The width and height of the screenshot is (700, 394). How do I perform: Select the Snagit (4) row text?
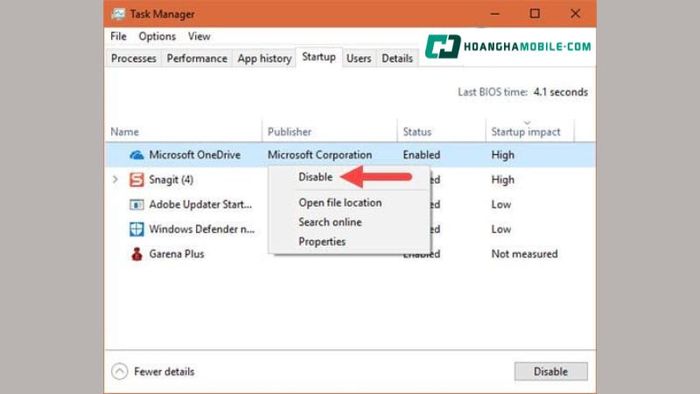171,179
